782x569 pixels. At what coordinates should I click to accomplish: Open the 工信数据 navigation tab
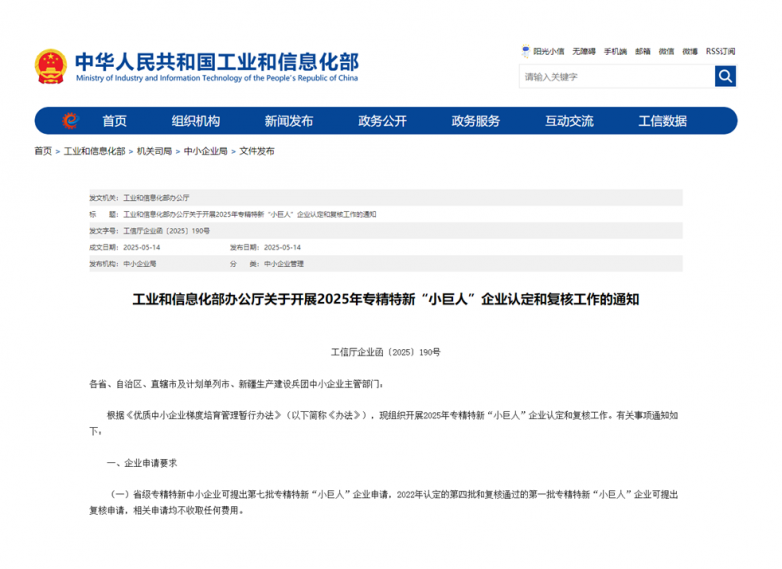pos(662,121)
